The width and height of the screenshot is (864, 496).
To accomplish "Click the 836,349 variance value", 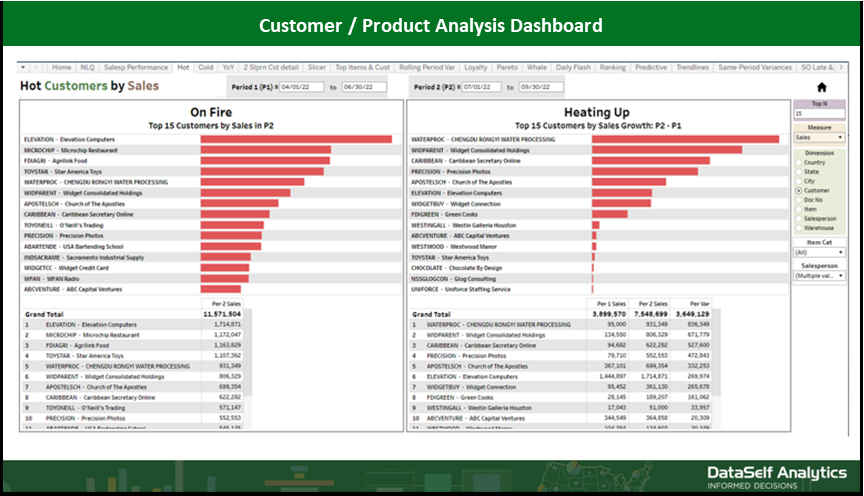I will (699, 325).
